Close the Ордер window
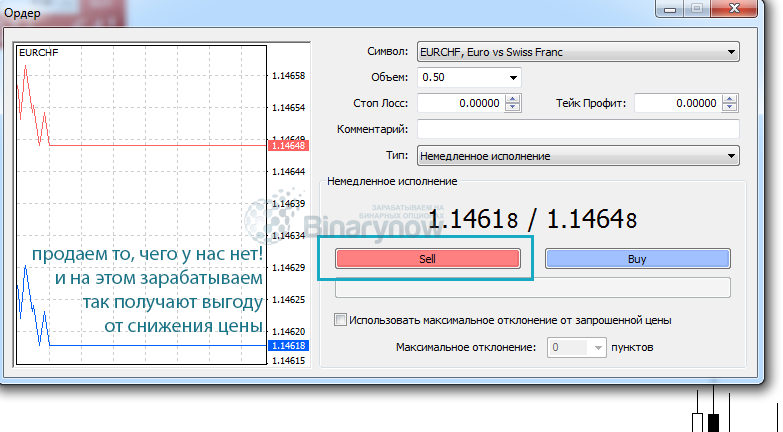The height and width of the screenshot is (432, 783). click(x=734, y=8)
